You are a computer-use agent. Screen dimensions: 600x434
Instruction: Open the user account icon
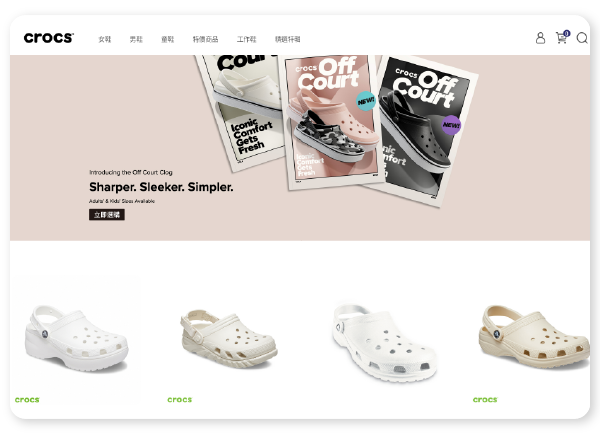(540, 38)
